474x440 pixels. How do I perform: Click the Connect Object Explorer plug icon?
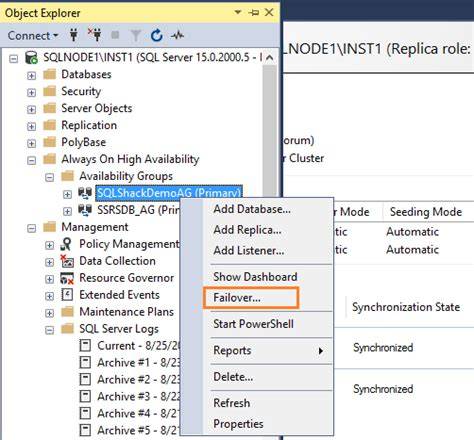pos(74,35)
